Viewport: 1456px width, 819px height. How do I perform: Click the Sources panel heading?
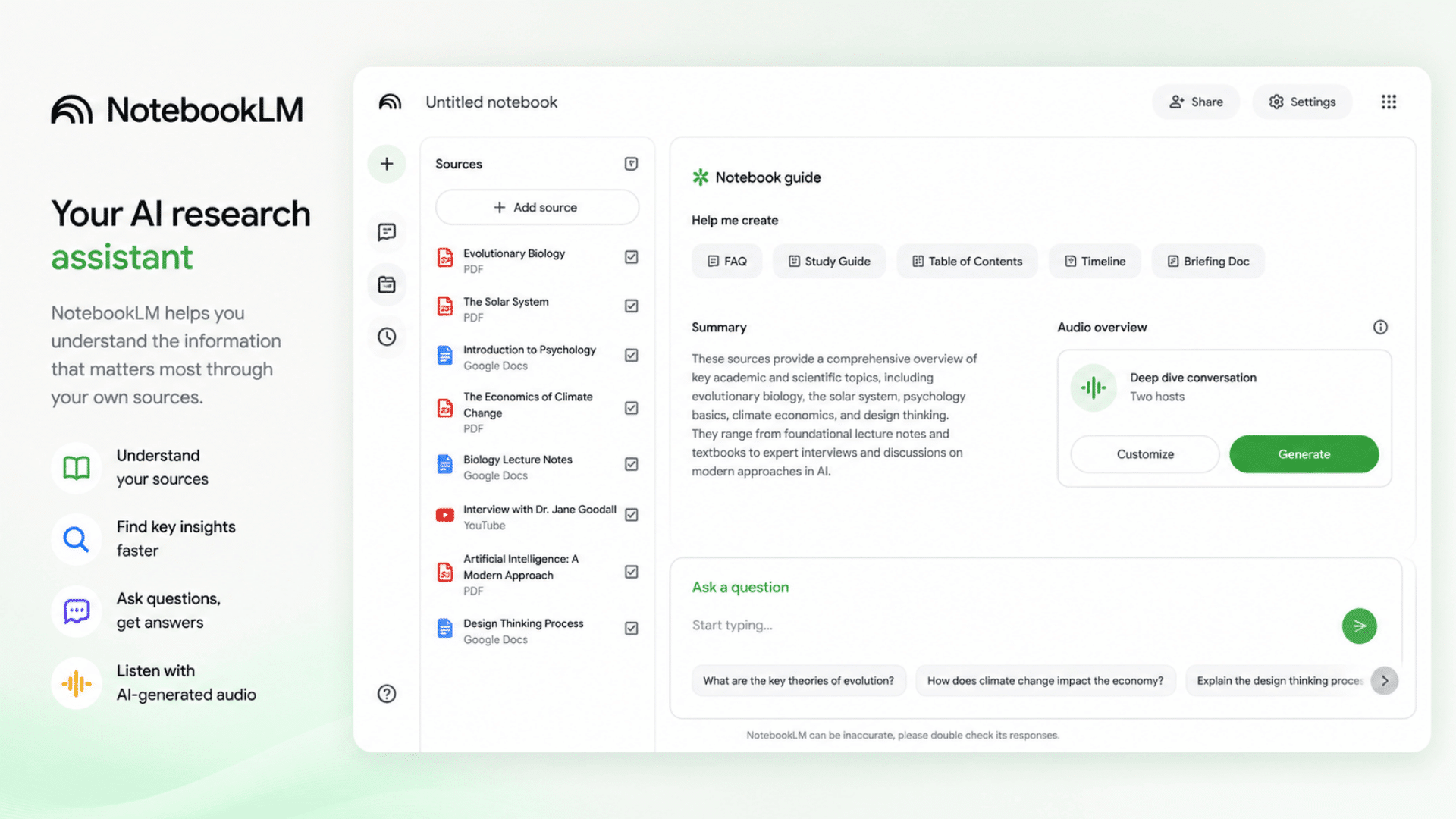click(459, 164)
